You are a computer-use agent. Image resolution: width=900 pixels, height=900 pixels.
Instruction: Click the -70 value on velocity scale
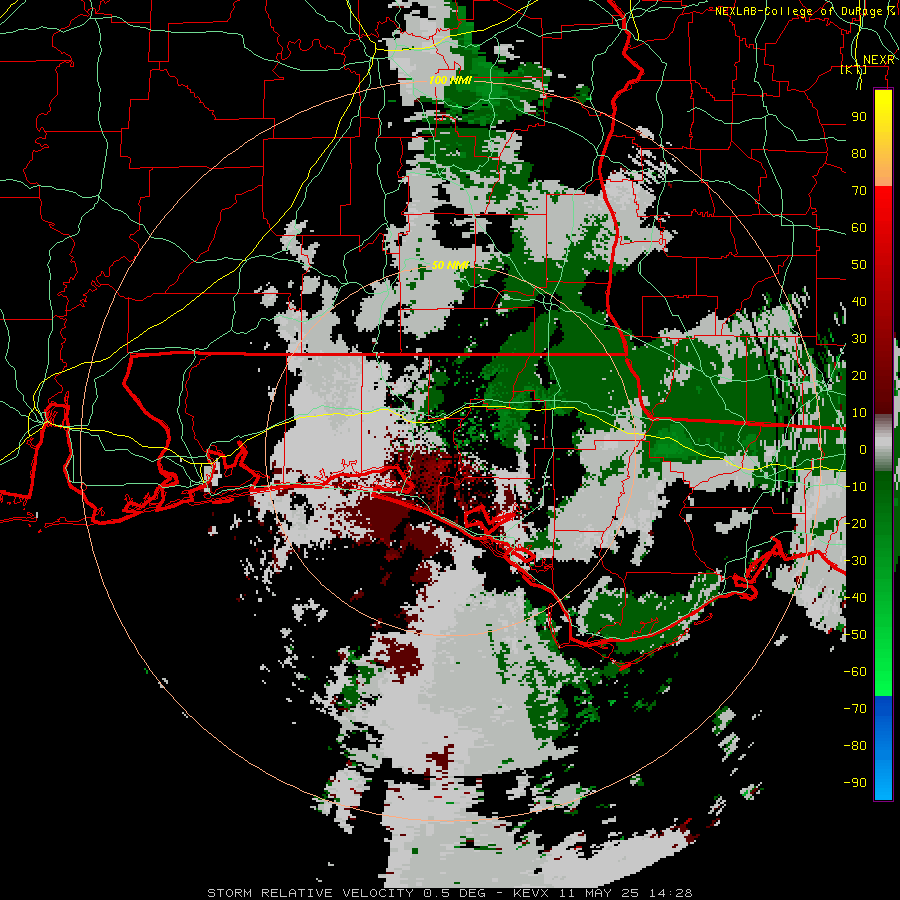855,709
